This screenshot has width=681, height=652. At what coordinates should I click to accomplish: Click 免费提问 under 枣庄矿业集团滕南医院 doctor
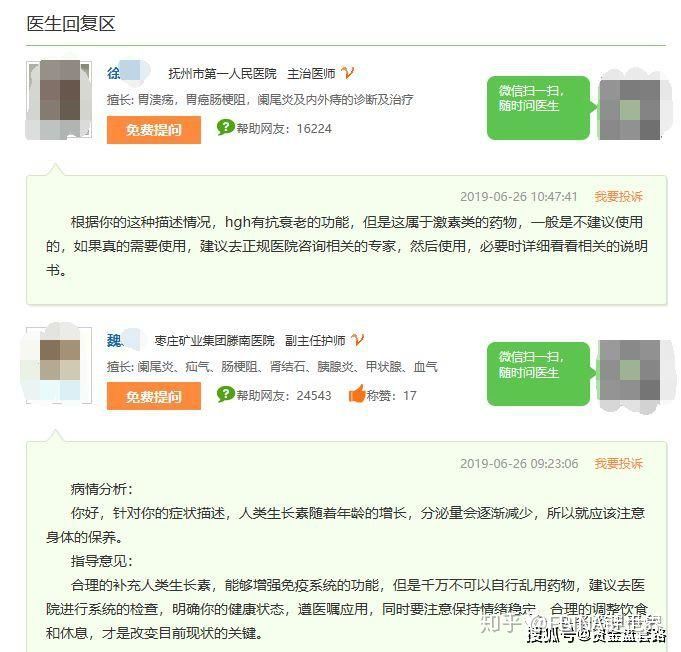(x=154, y=396)
